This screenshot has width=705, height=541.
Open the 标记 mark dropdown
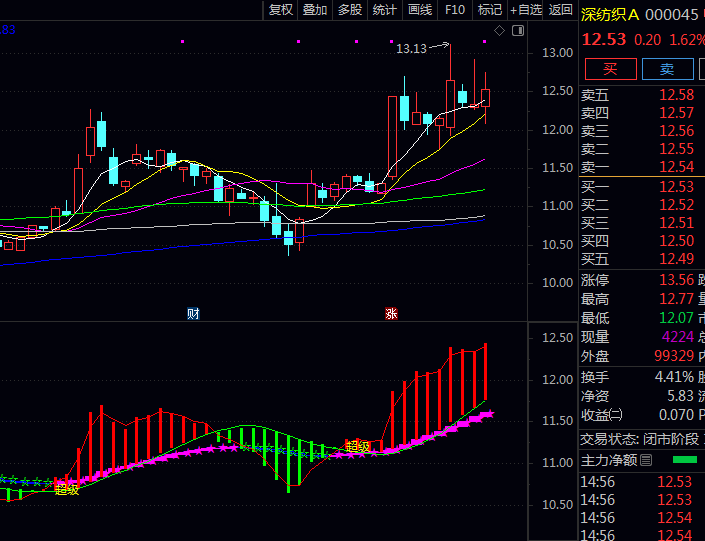tap(489, 10)
